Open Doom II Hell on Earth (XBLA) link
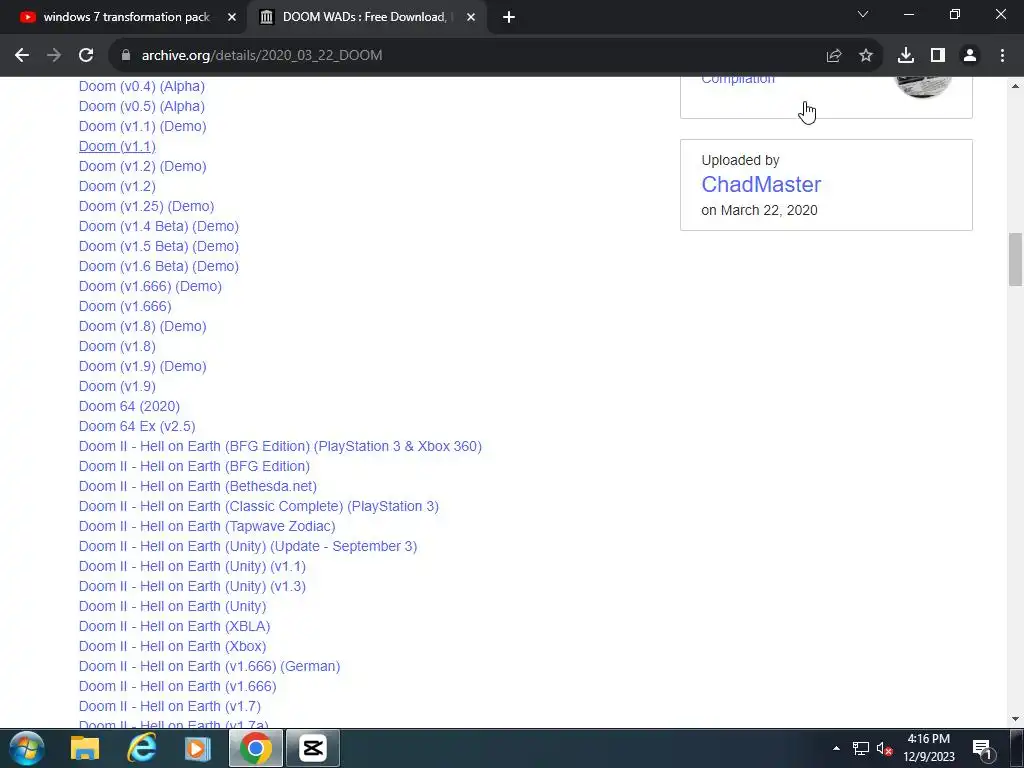The width and height of the screenshot is (1024, 768). [x=174, y=626]
